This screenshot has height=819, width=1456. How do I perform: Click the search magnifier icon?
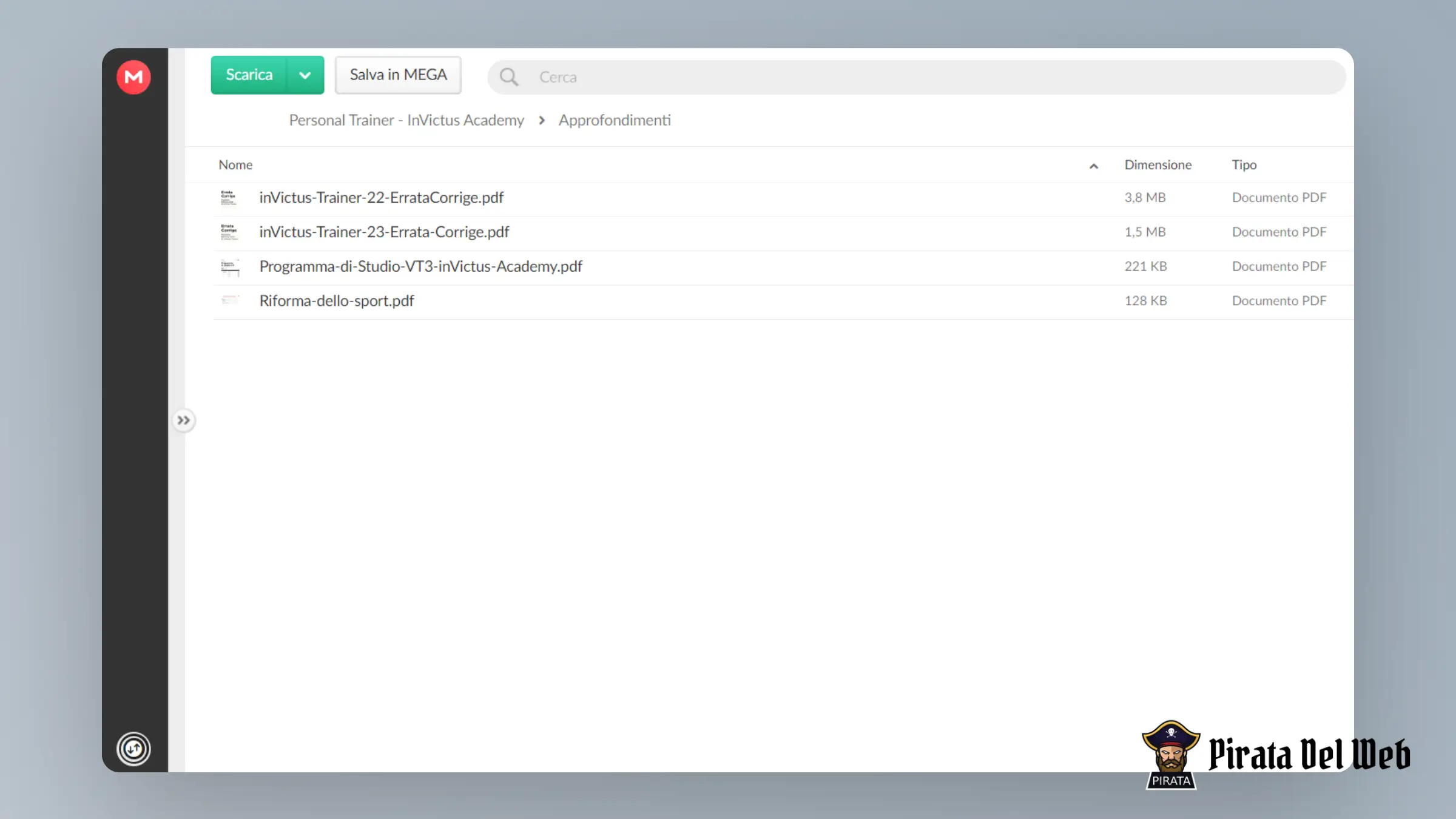(509, 77)
